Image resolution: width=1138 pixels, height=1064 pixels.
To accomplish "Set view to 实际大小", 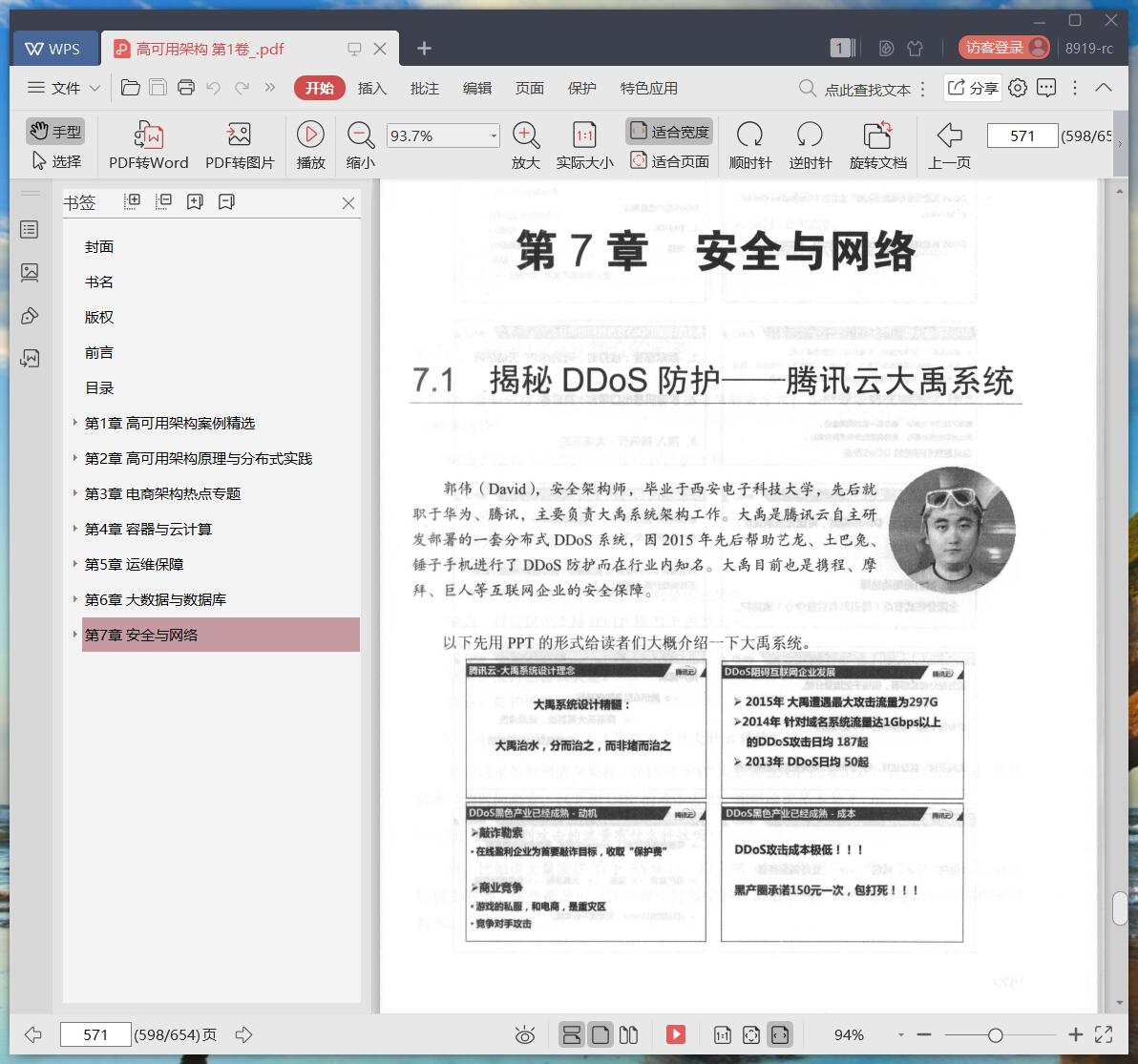I will click(x=585, y=145).
